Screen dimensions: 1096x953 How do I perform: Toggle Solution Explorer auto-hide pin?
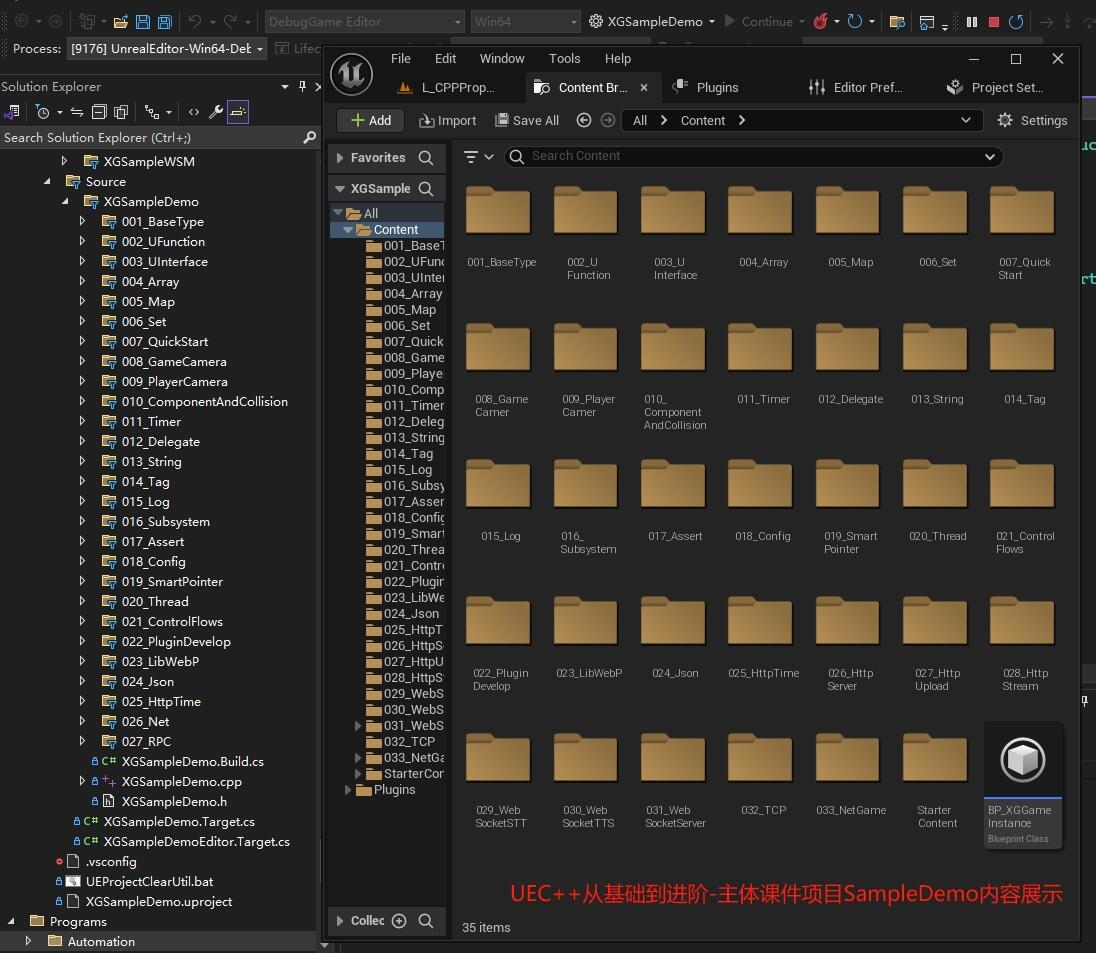(302, 86)
